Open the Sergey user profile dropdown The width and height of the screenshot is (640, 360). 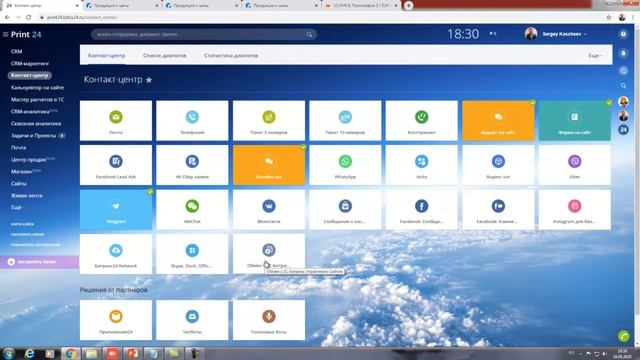pos(556,34)
